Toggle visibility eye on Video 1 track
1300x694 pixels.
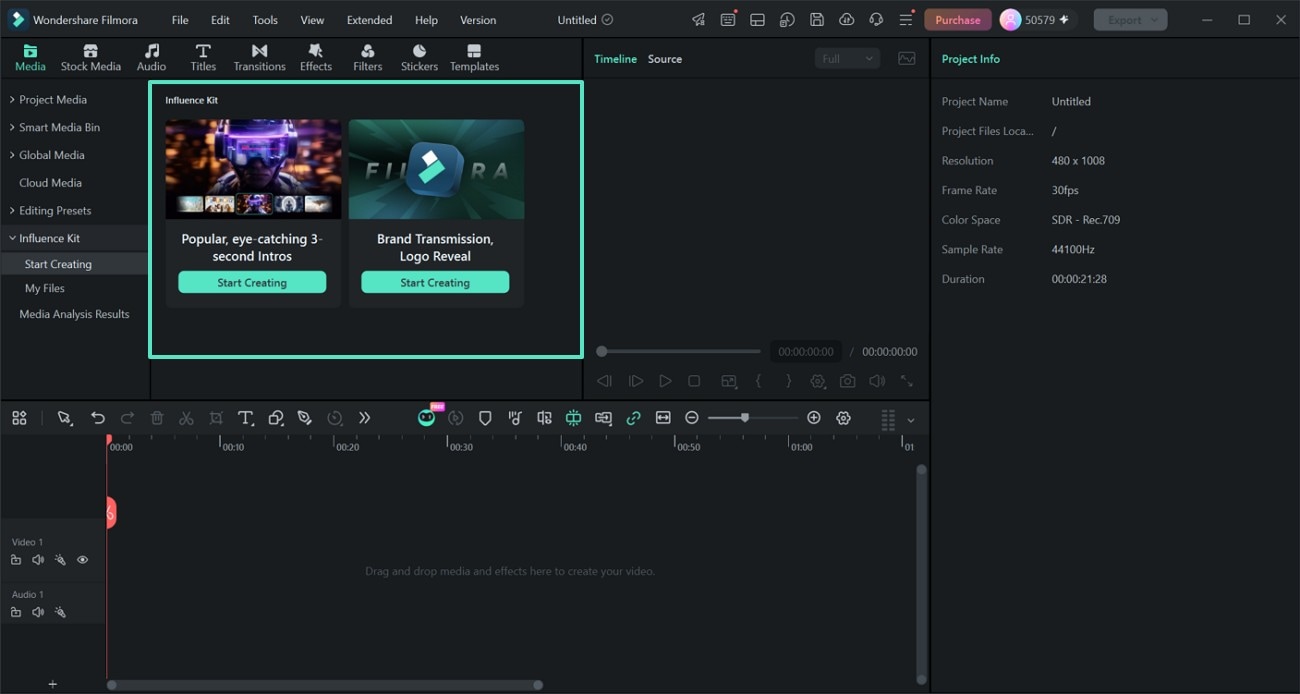click(x=83, y=560)
